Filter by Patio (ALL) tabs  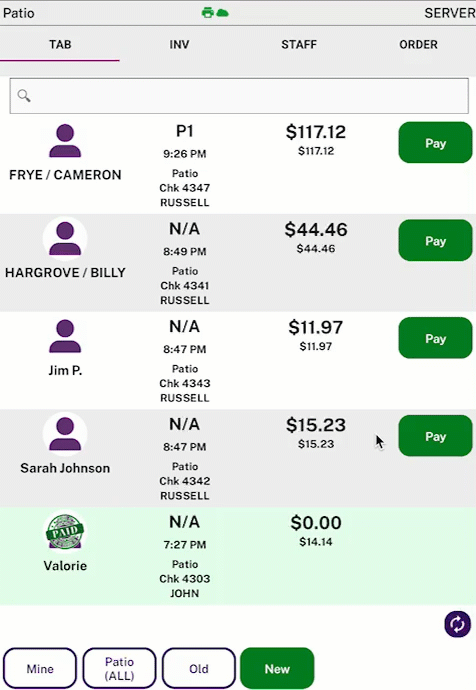(120, 668)
